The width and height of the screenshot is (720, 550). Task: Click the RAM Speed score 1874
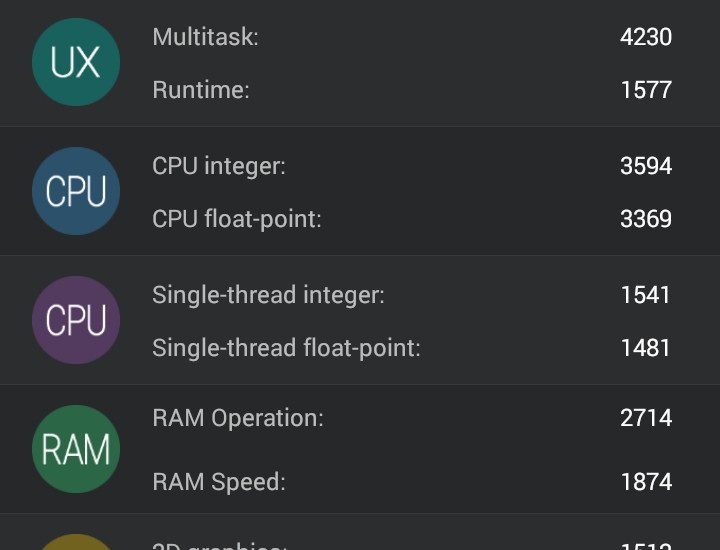click(x=645, y=481)
